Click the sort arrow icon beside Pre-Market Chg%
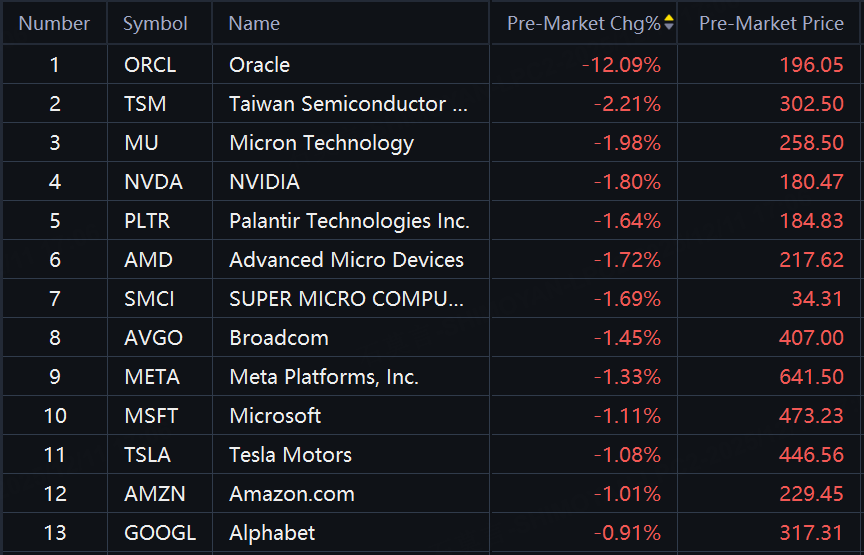This screenshot has height=555, width=864. 669,23
